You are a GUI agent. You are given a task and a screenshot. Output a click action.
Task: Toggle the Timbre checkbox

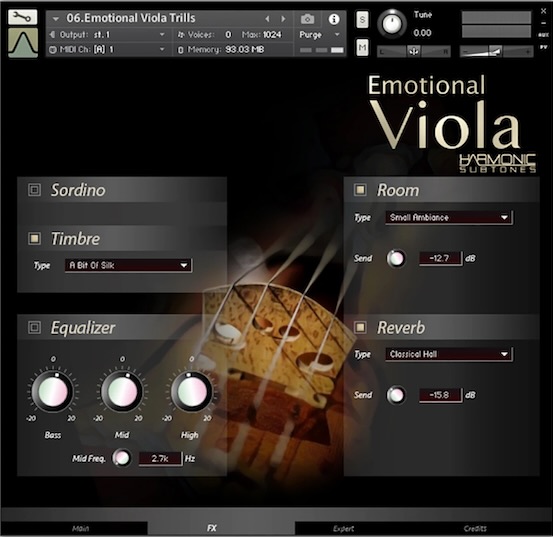(35, 238)
